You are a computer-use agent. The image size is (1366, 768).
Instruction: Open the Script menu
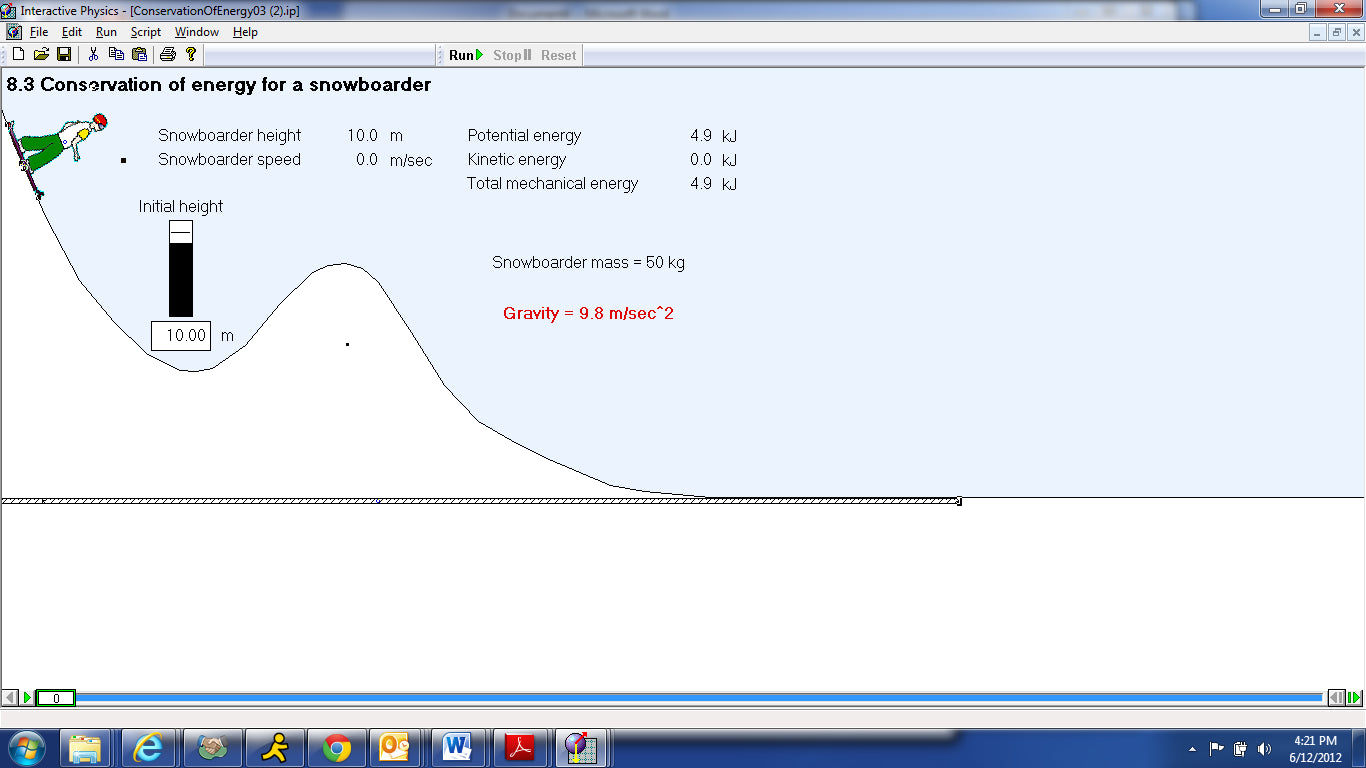(145, 32)
